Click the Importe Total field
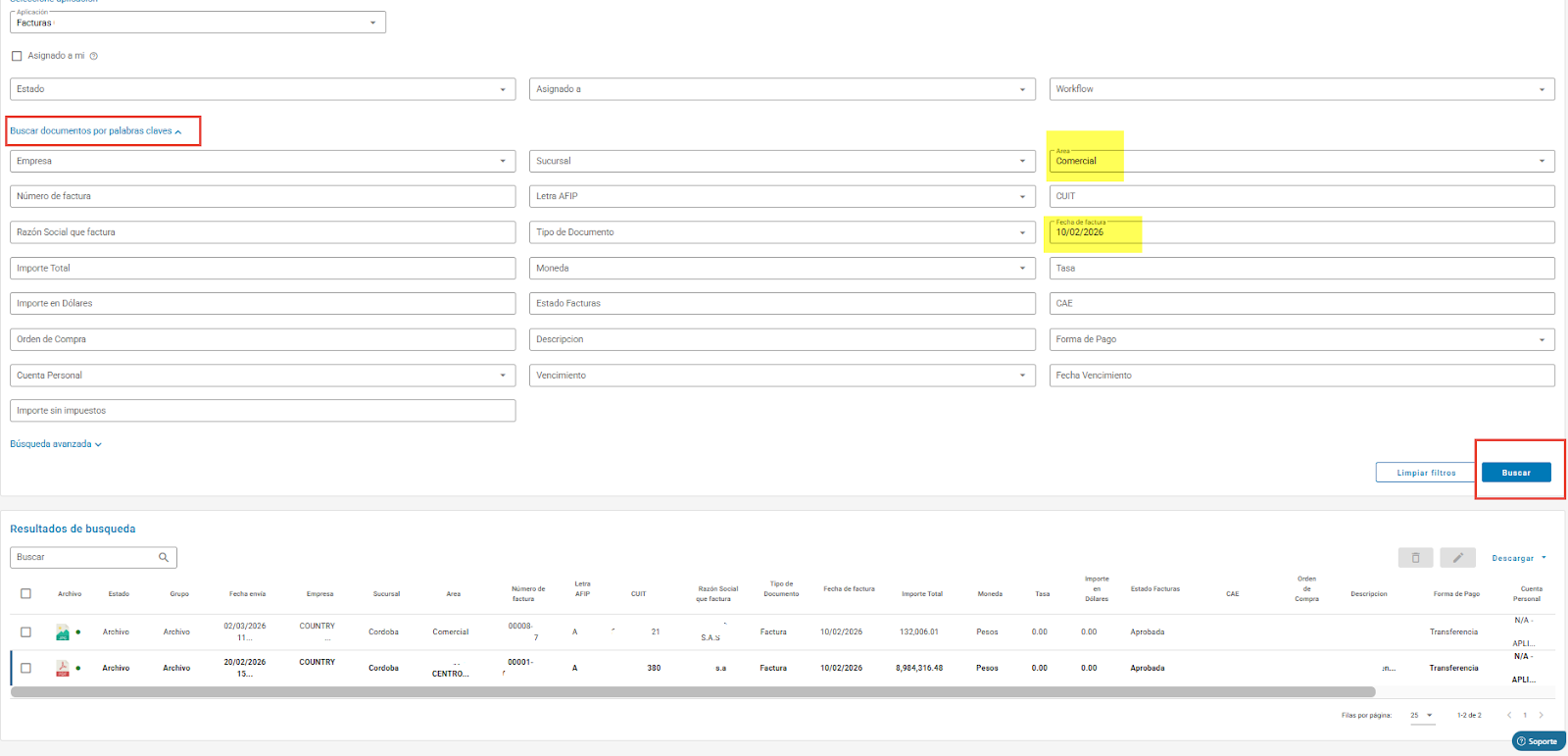Screen dimensions: 1568x756 pyautogui.click(x=263, y=268)
